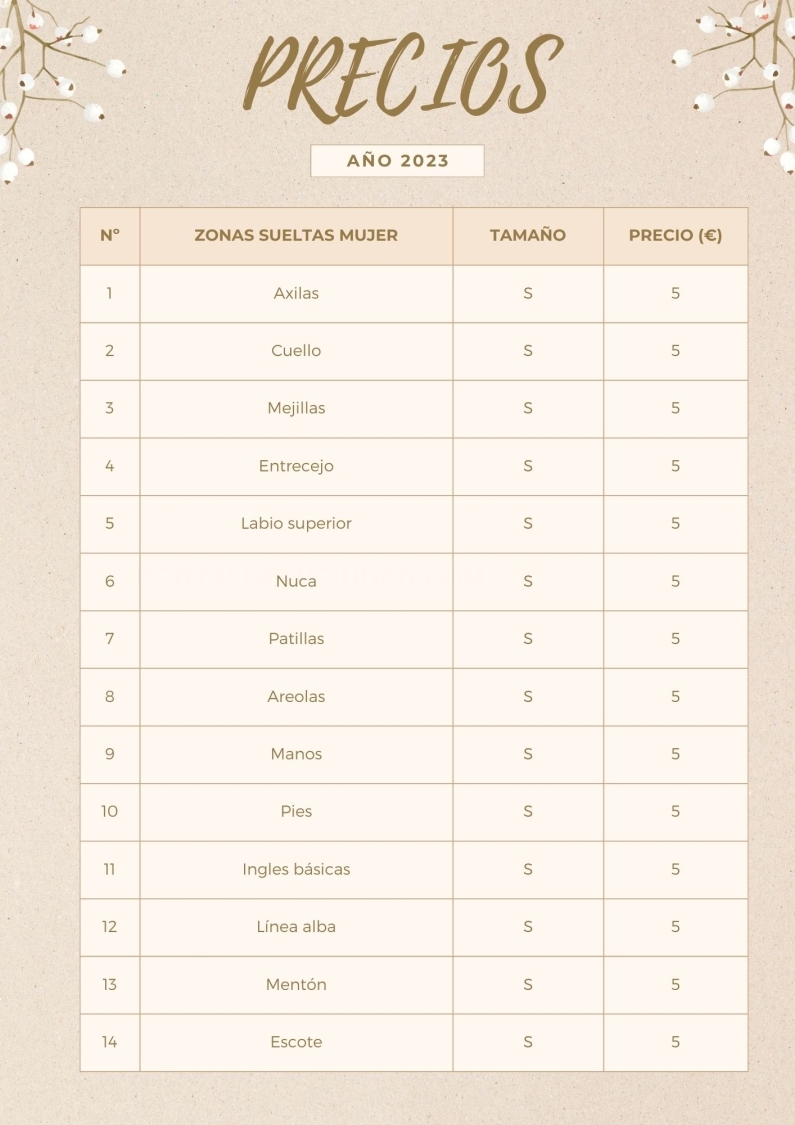Viewport: 795px width, 1125px height.
Task: Select the Labio superior cell
Action: (x=296, y=524)
